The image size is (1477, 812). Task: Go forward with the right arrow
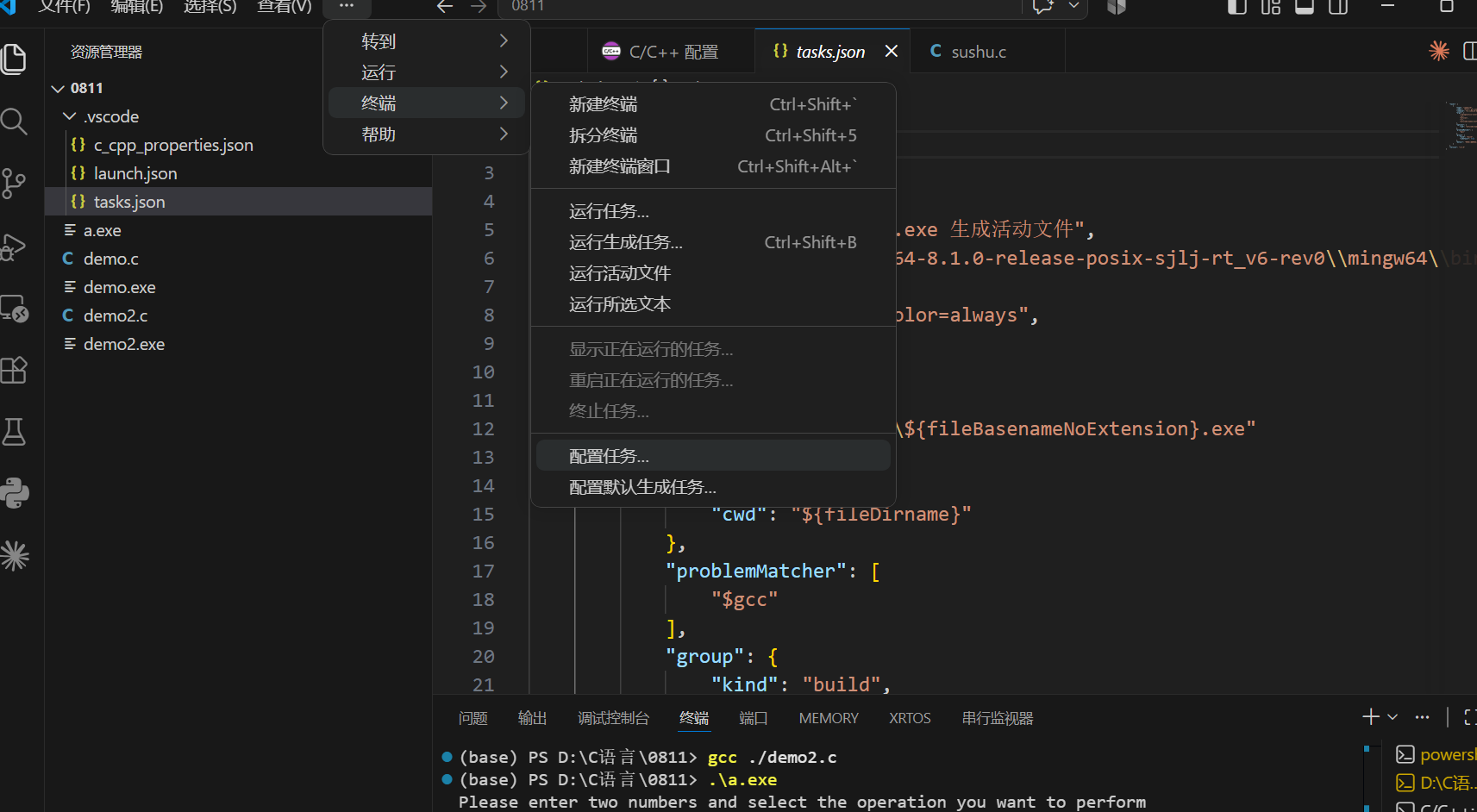pos(479,7)
